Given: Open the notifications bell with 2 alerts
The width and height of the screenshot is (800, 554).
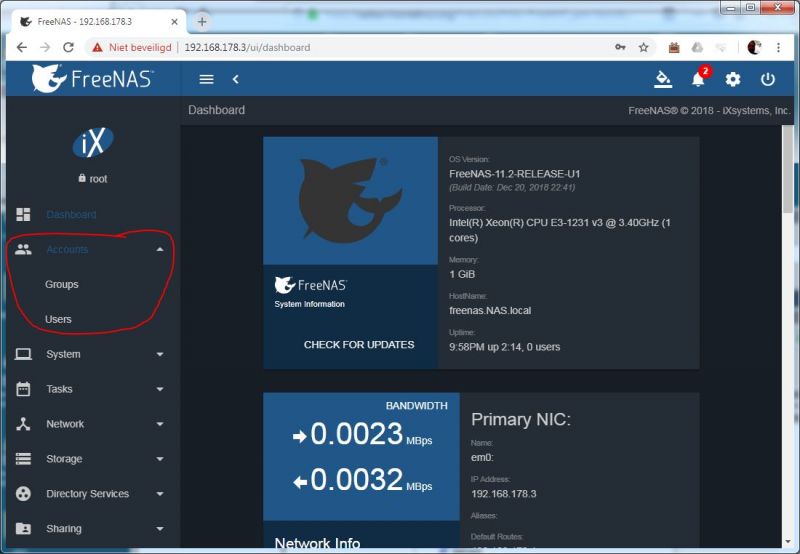Looking at the screenshot, I should [698, 79].
